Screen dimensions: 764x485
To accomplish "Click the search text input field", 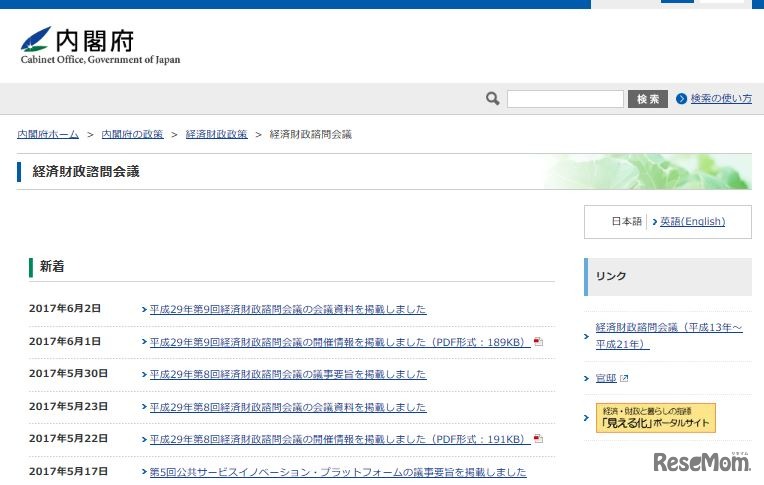I will pyautogui.click(x=565, y=99).
